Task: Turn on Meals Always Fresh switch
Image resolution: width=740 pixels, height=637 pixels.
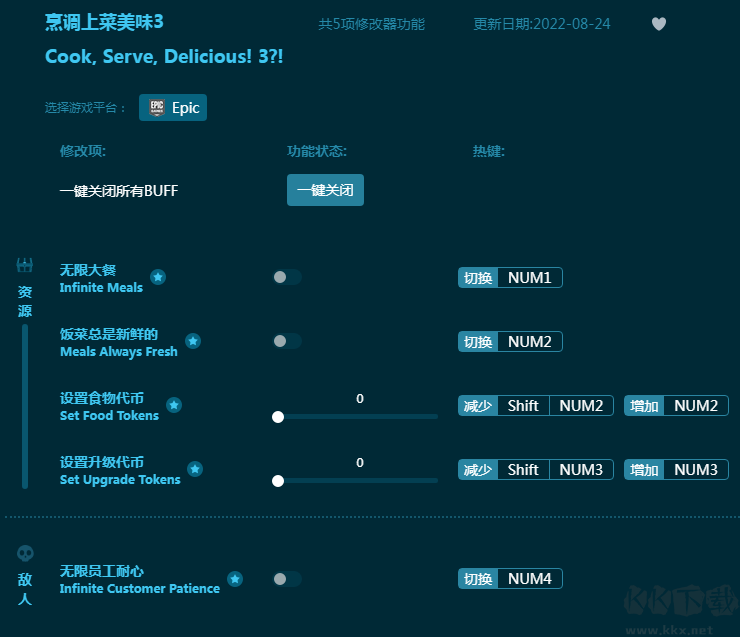Action: 286,341
